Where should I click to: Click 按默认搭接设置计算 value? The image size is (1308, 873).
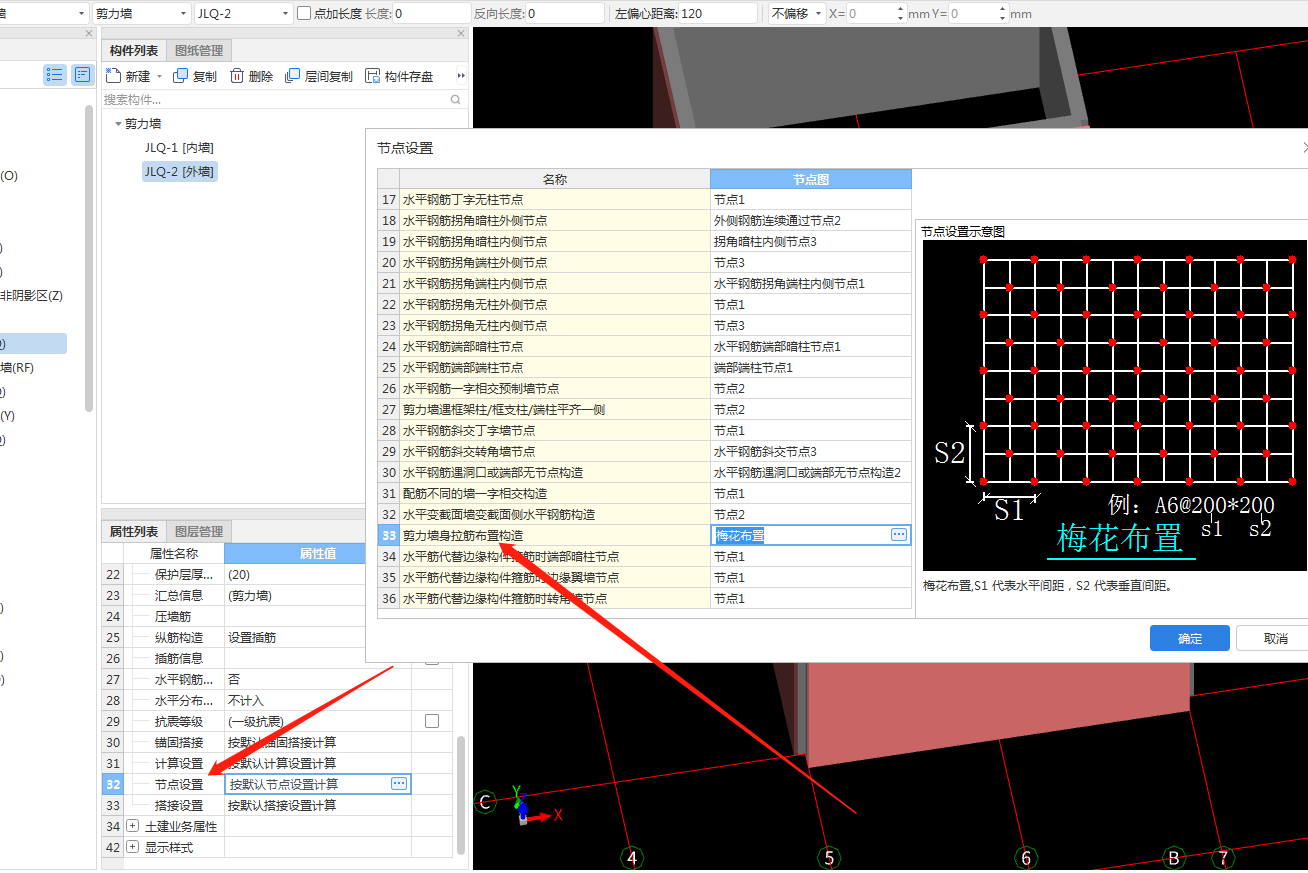coord(318,805)
